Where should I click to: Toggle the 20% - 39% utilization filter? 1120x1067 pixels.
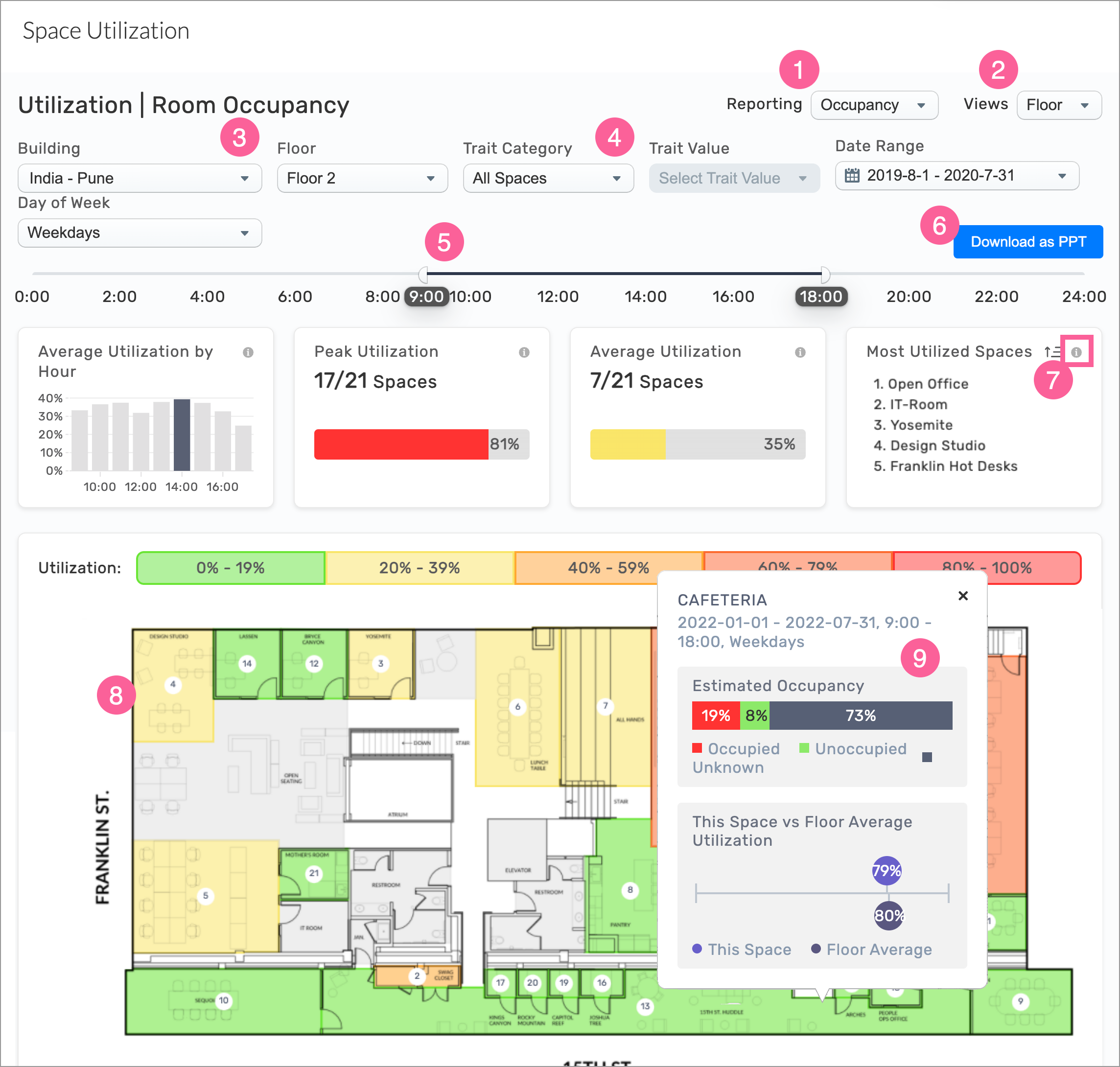[419, 568]
